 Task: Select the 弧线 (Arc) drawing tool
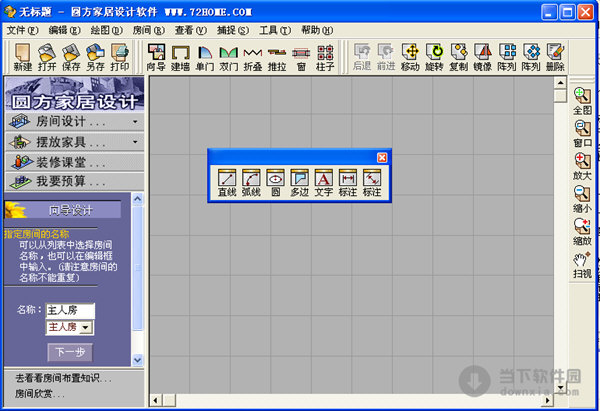click(251, 181)
